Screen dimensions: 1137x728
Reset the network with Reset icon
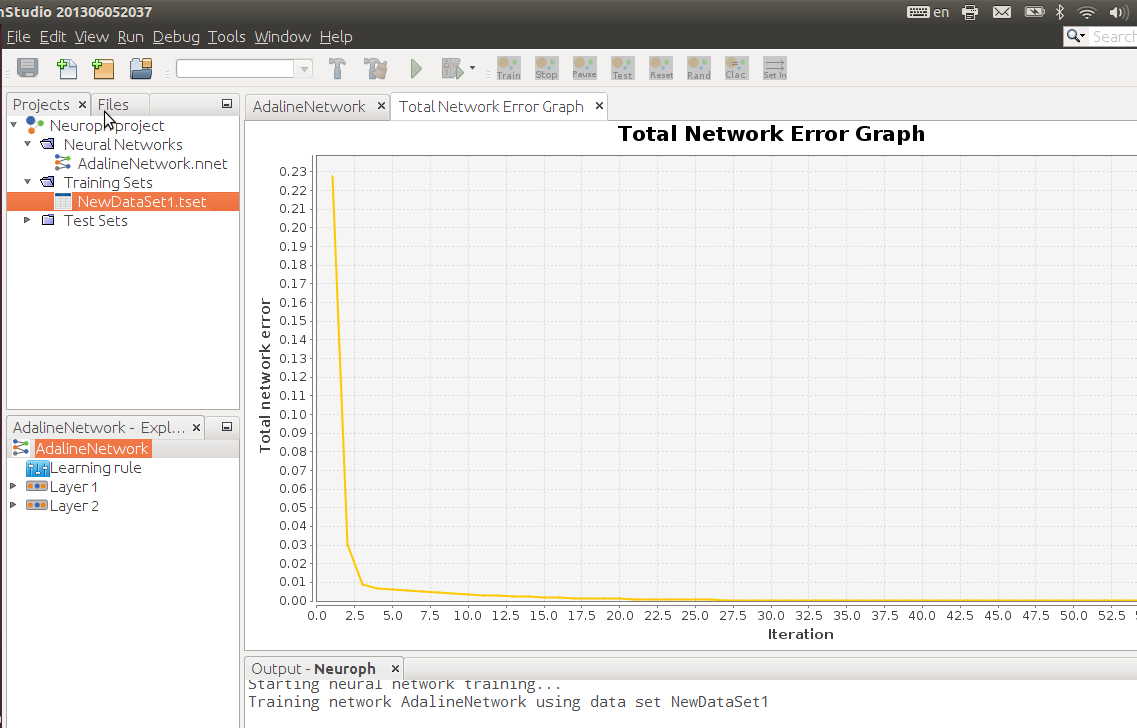click(661, 68)
